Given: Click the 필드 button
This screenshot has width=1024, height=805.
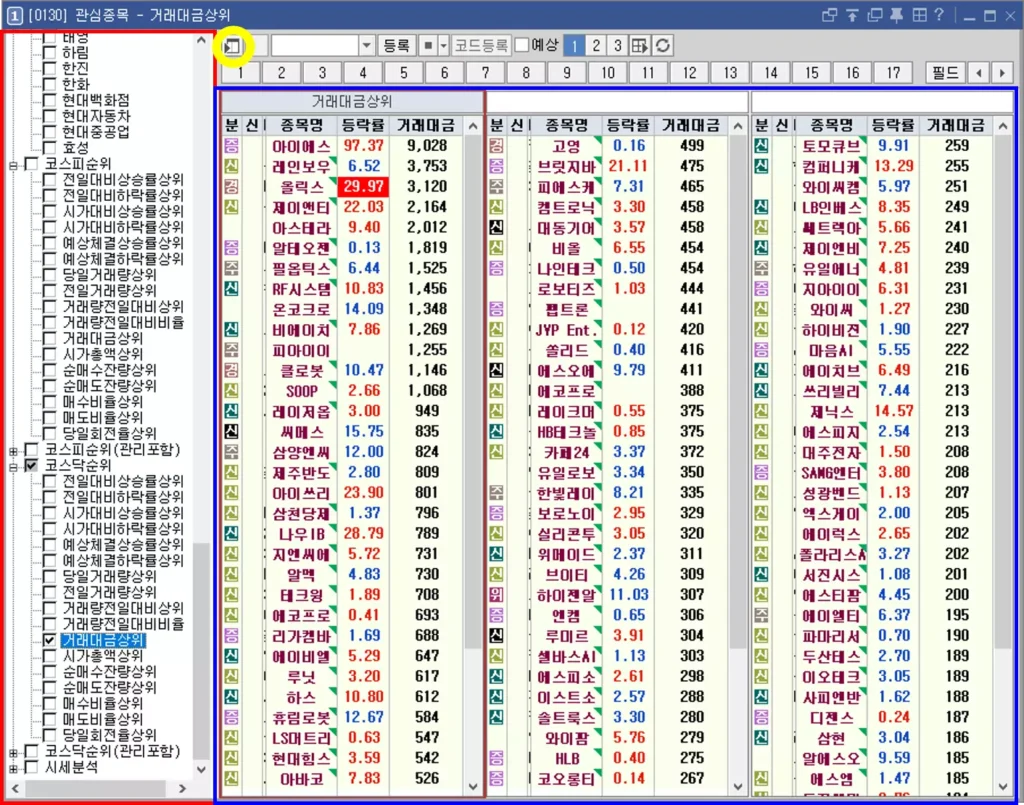Looking at the screenshot, I should click(x=944, y=72).
